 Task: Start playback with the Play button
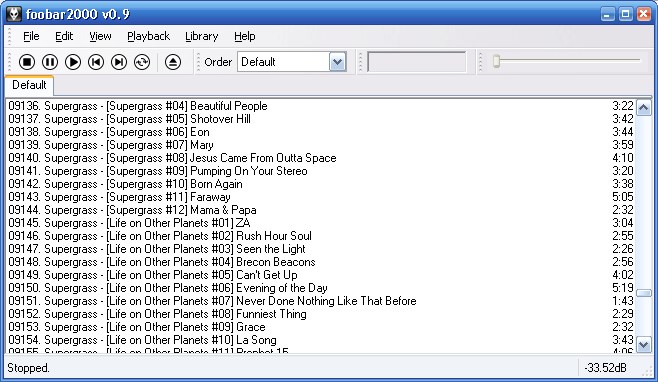pyautogui.click(x=73, y=62)
